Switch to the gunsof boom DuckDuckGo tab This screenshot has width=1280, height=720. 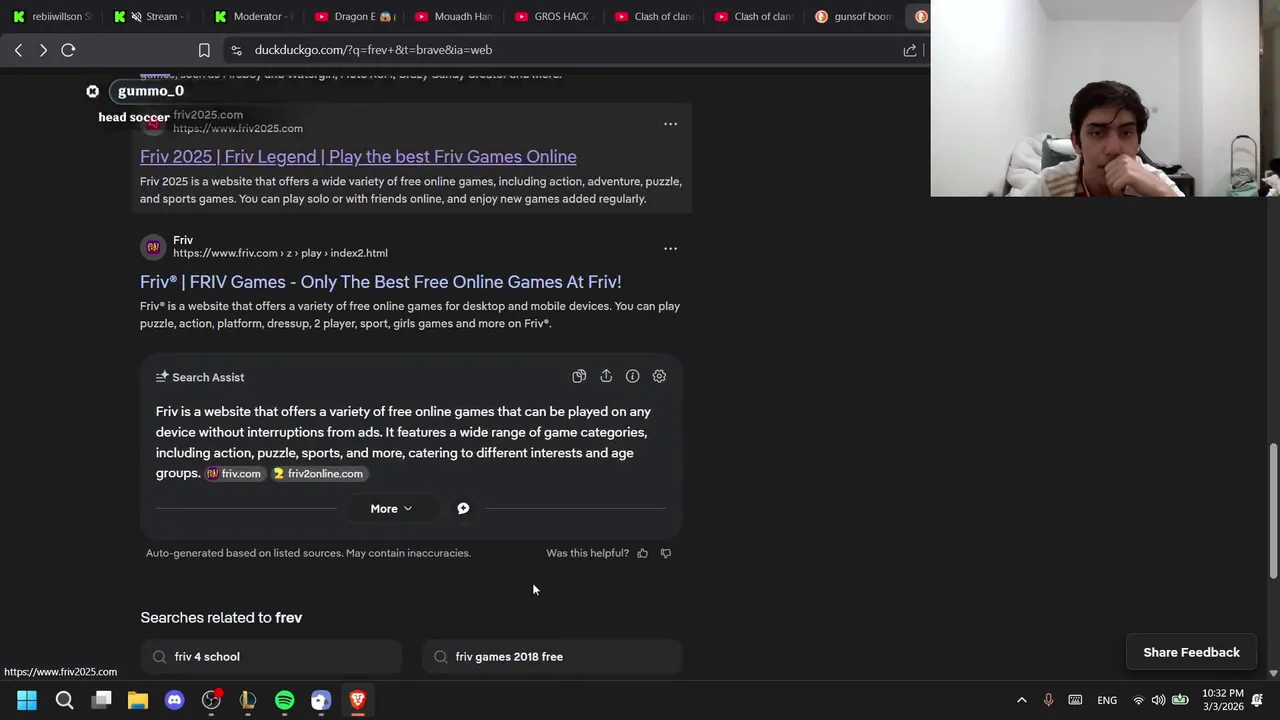[853, 16]
